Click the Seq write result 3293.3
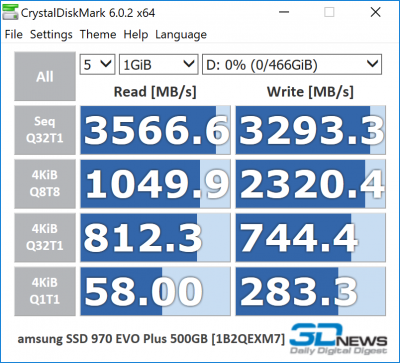 coord(311,130)
